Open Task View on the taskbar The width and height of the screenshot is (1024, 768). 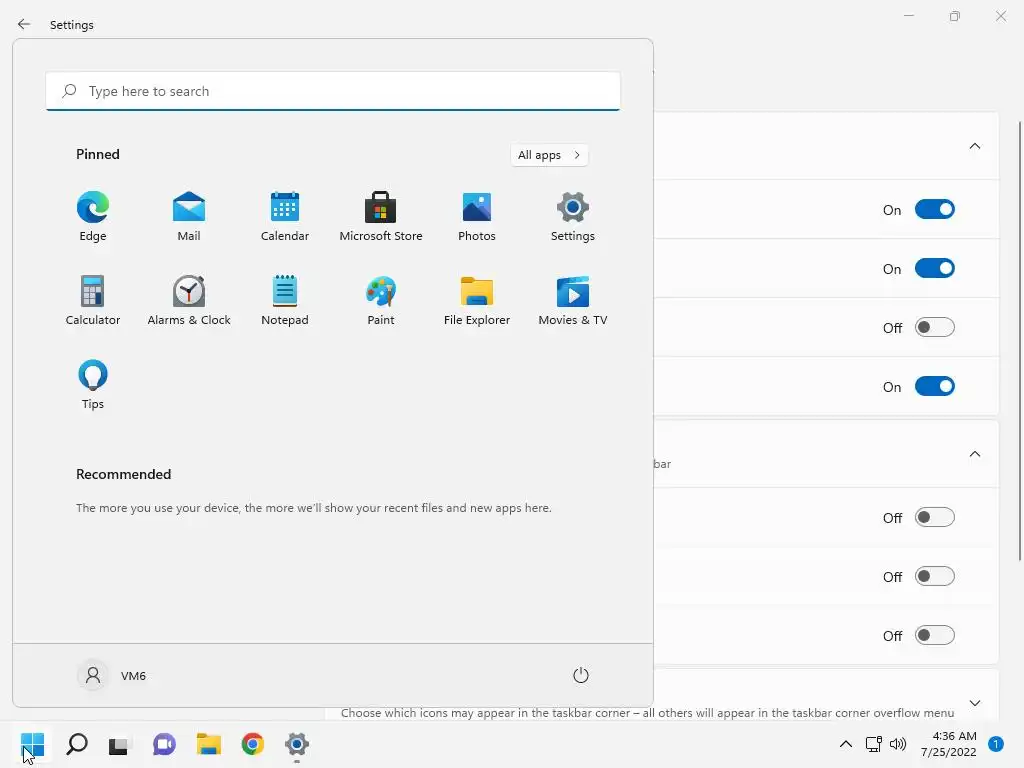(x=119, y=744)
